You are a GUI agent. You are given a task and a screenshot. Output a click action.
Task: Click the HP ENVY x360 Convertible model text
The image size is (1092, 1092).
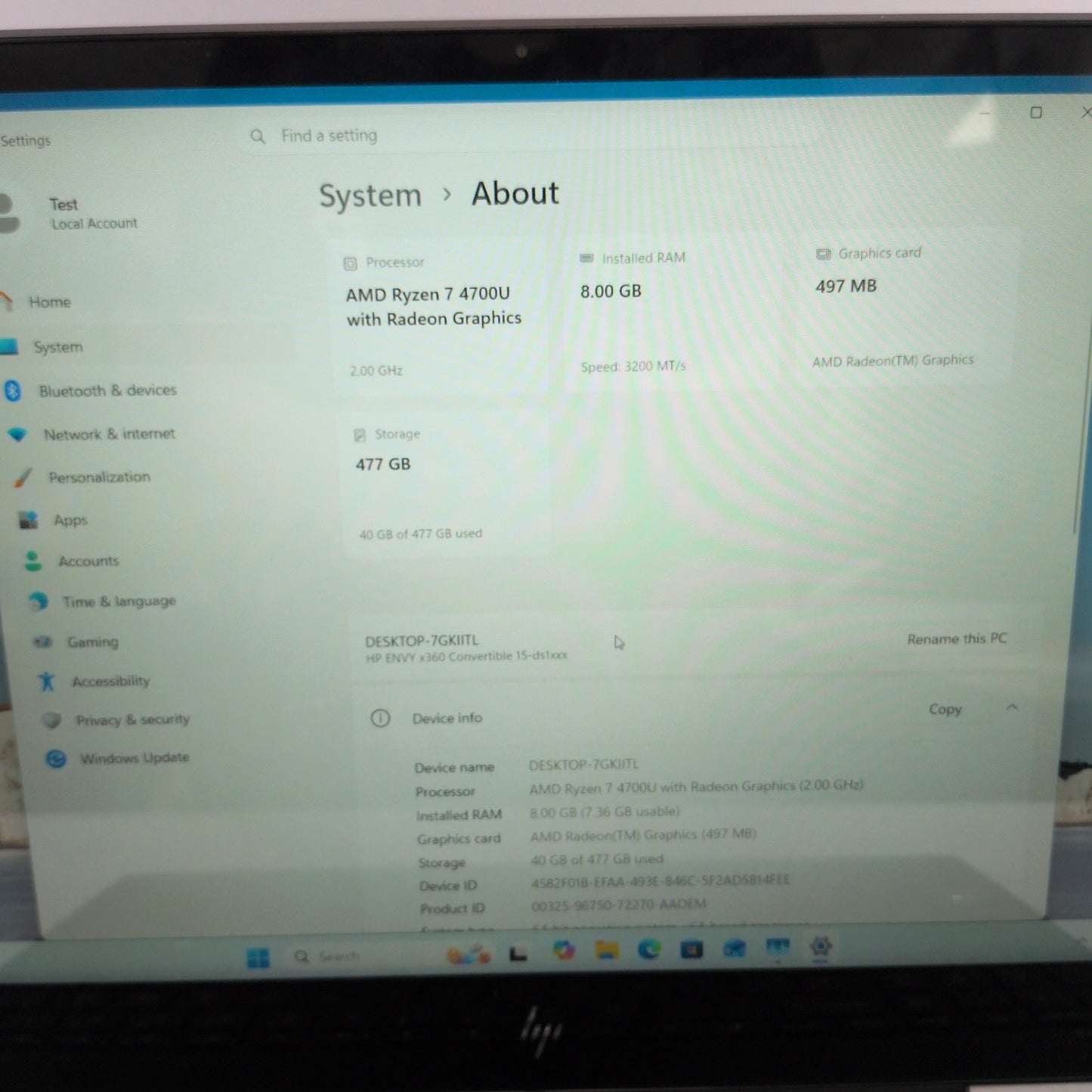466,657
